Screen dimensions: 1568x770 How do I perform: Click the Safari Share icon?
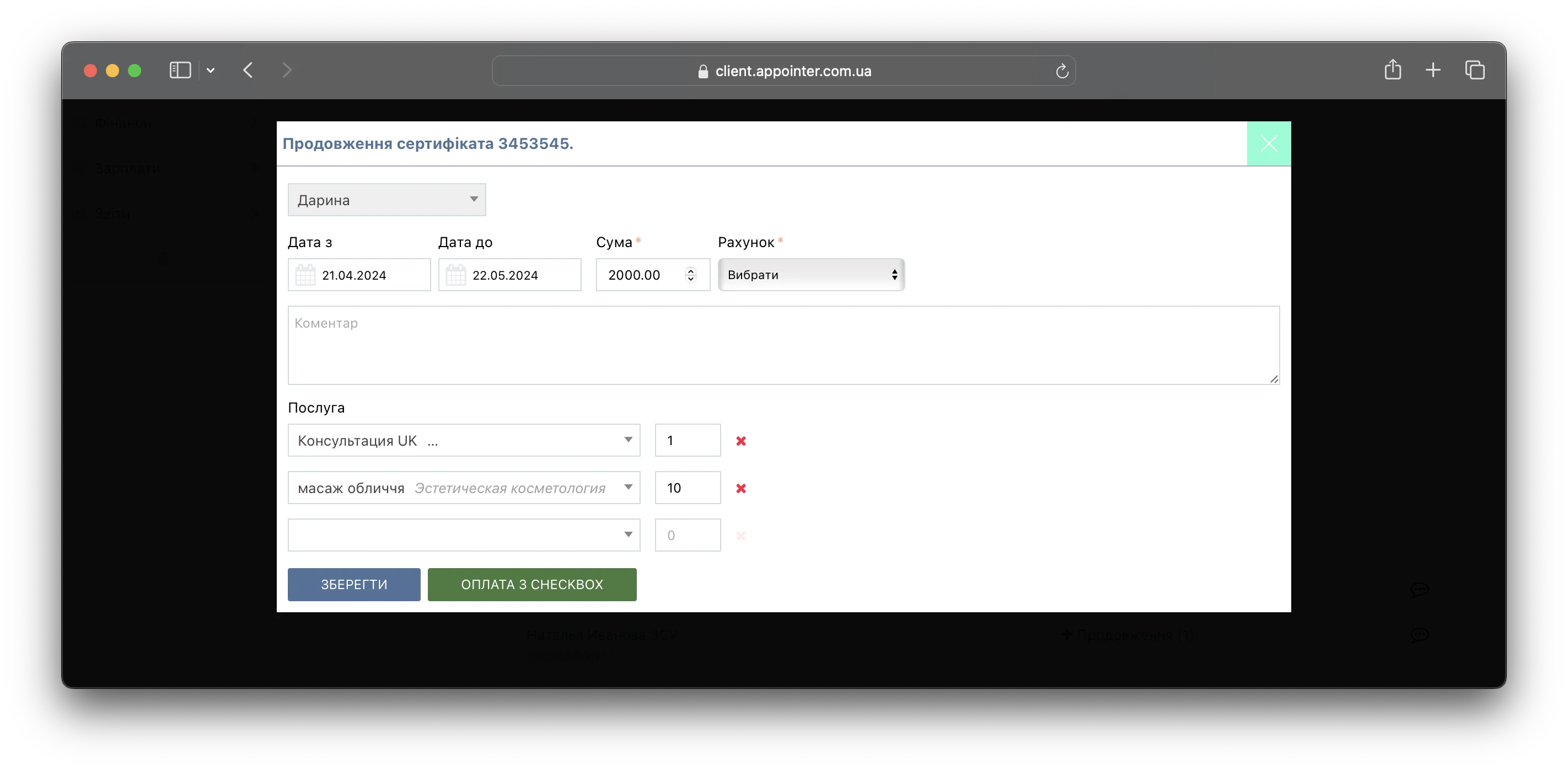tap(1393, 69)
